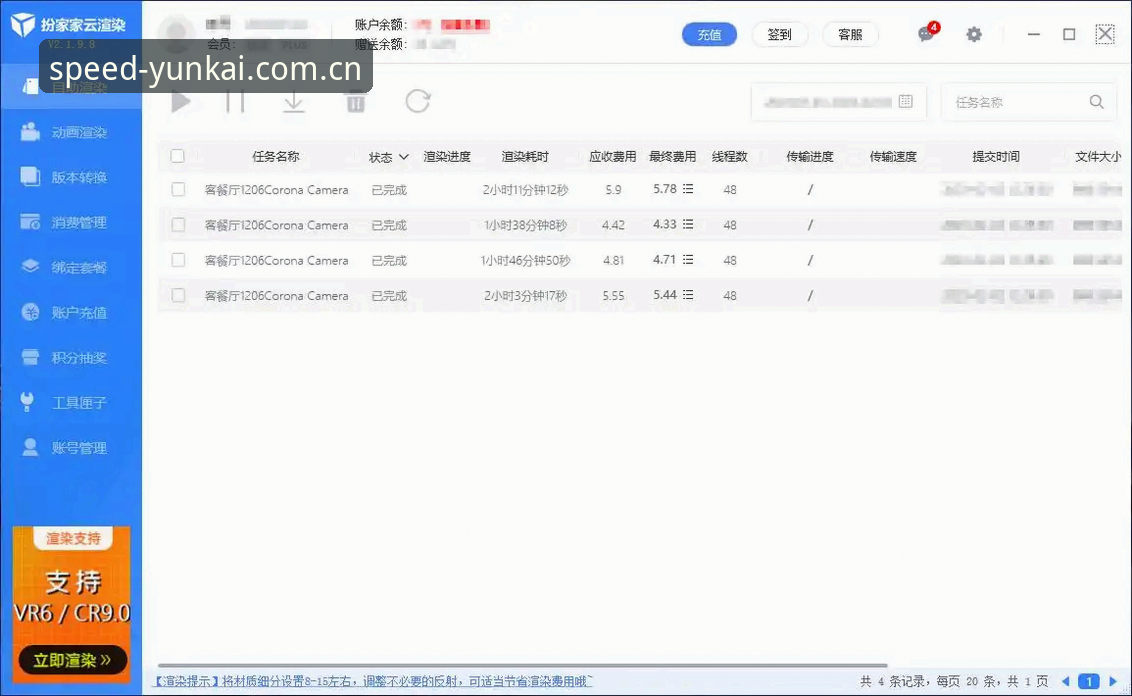
Task: Select the 4.81 receivable fee cell
Action: [x=613, y=261]
